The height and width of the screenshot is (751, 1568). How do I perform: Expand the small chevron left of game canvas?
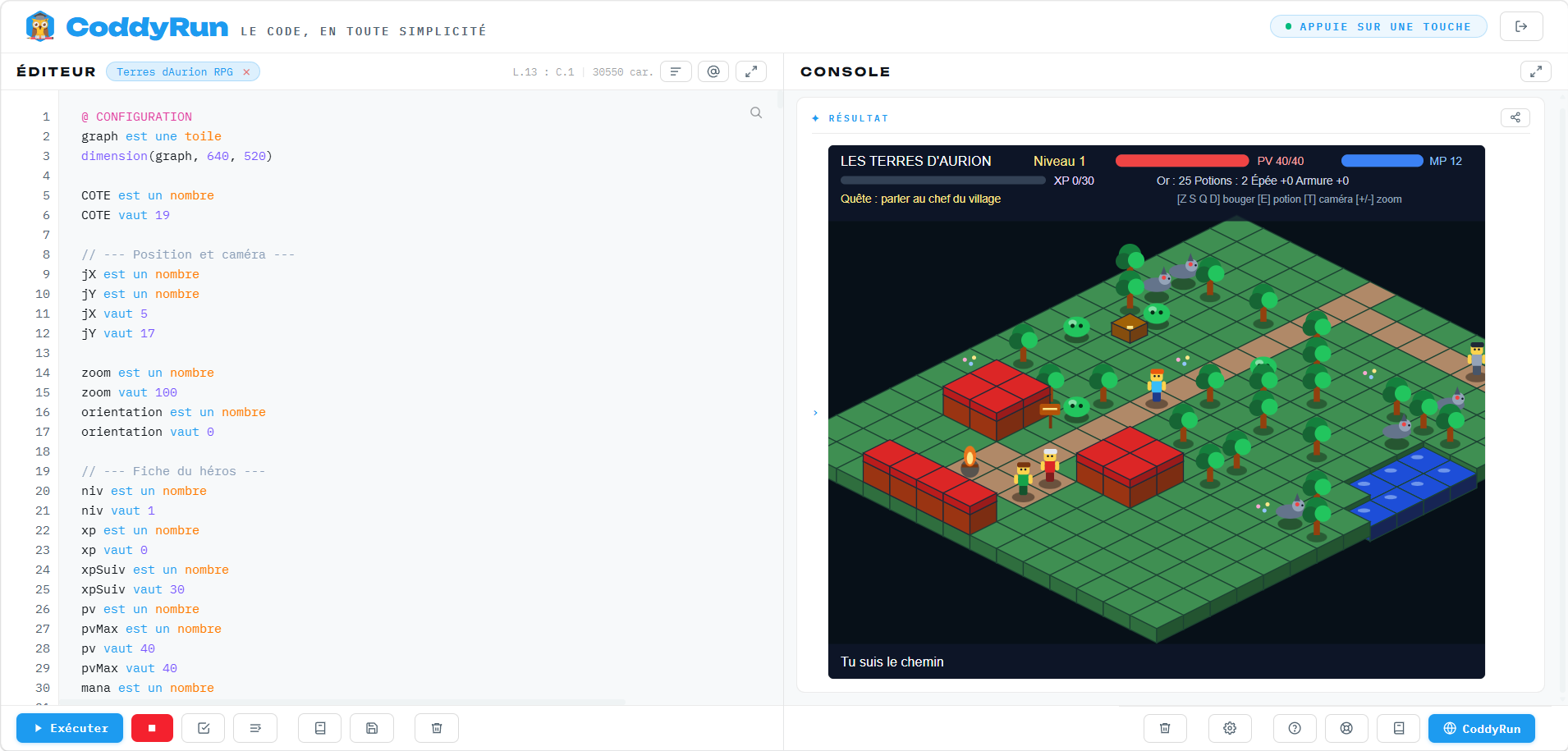tap(815, 413)
